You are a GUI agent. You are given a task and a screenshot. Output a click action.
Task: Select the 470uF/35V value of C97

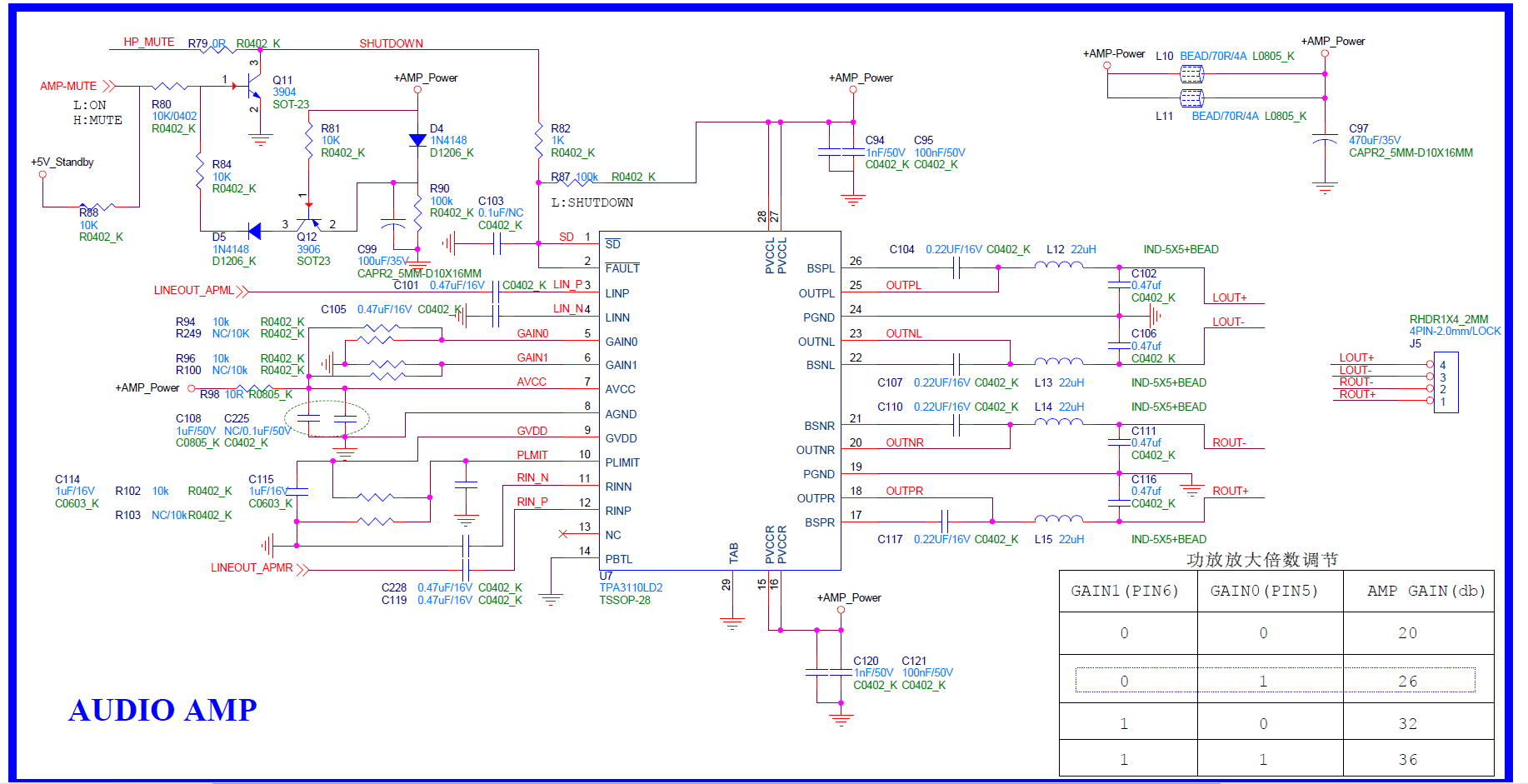tap(1375, 140)
